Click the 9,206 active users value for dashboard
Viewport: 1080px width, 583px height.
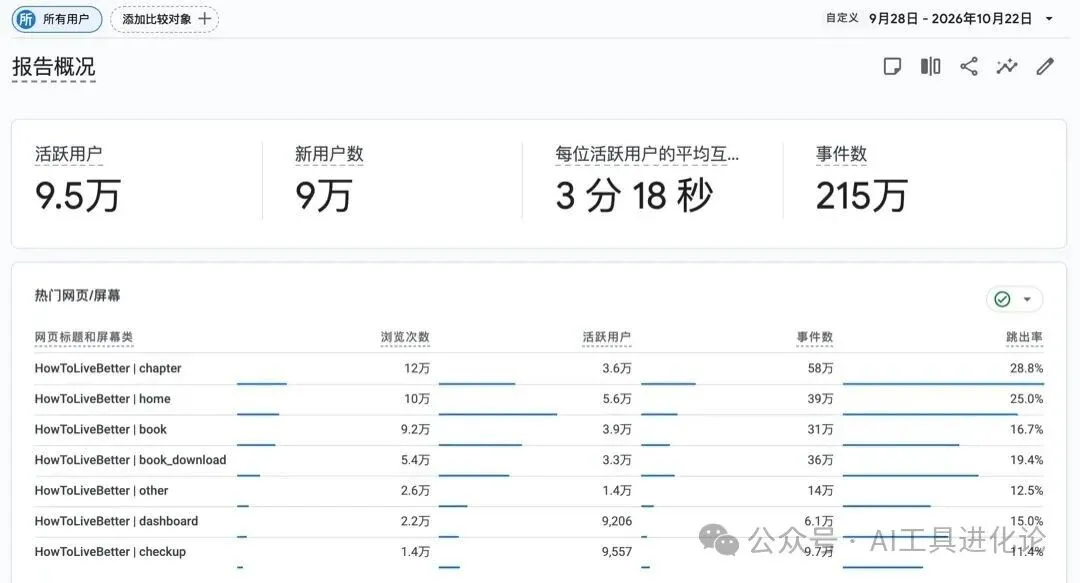click(616, 521)
